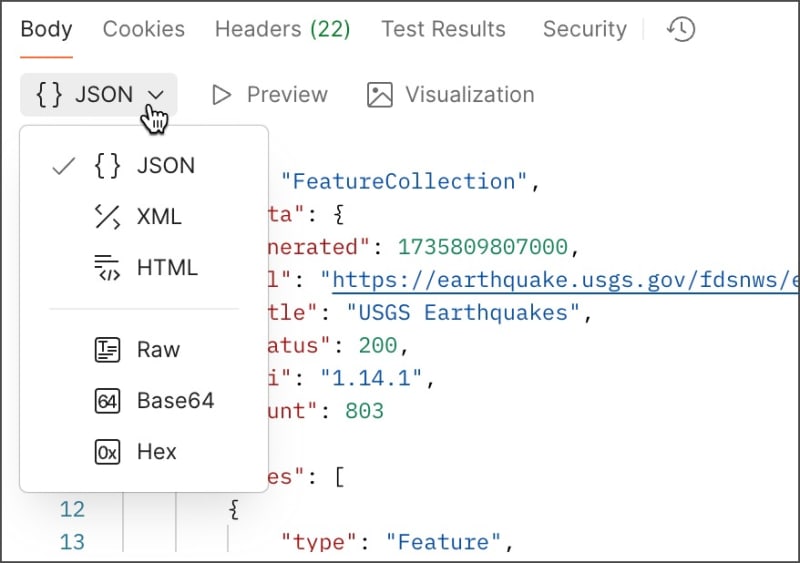
Task: Click the Hex format icon
Action: coord(107,452)
